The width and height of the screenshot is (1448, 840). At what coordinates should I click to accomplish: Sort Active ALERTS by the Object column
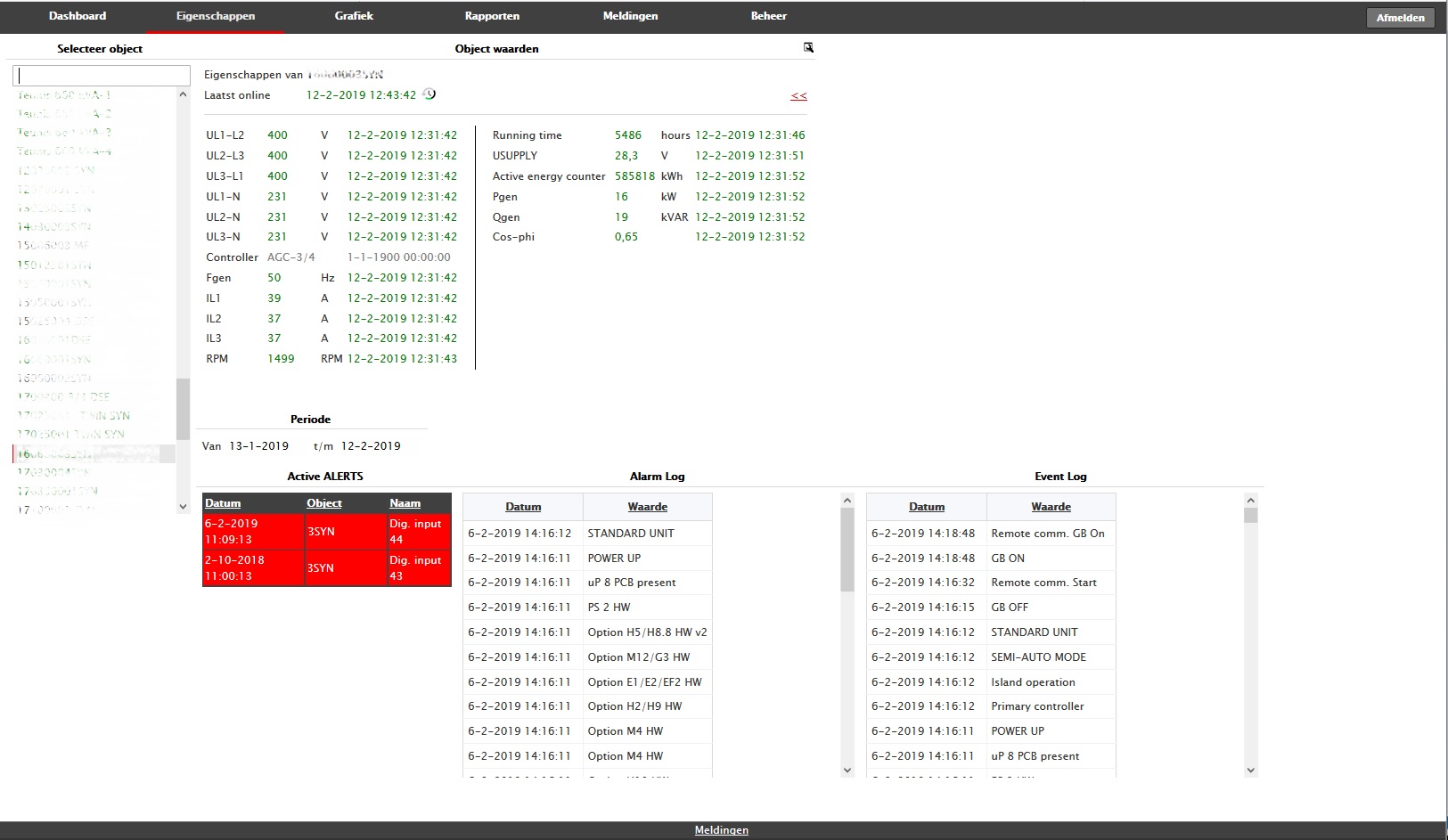click(x=323, y=503)
